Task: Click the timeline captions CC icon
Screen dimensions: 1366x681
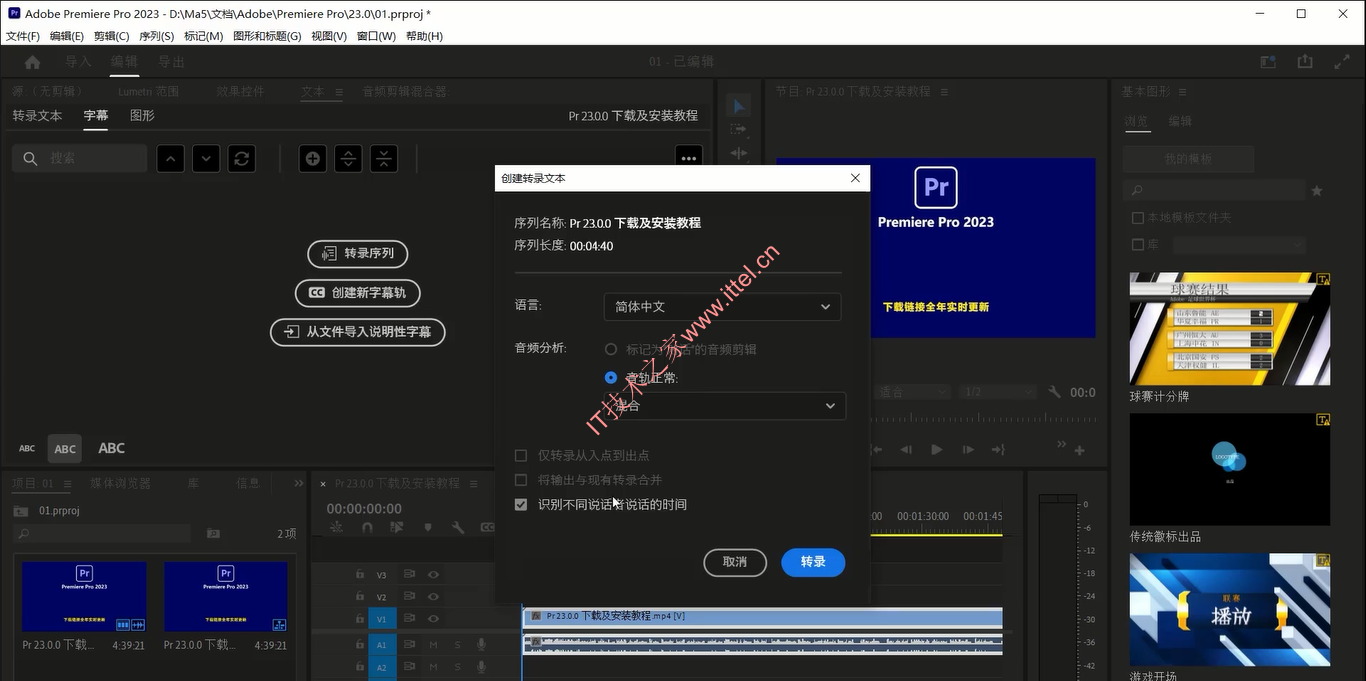Action: pos(487,527)
